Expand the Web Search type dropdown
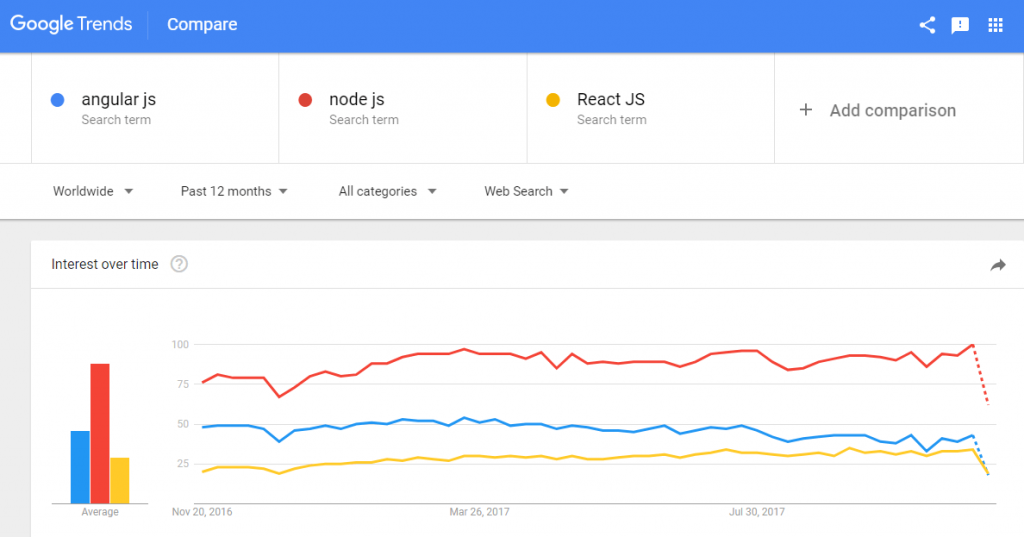Screen dimensions: 1024x537 [526, 191]
